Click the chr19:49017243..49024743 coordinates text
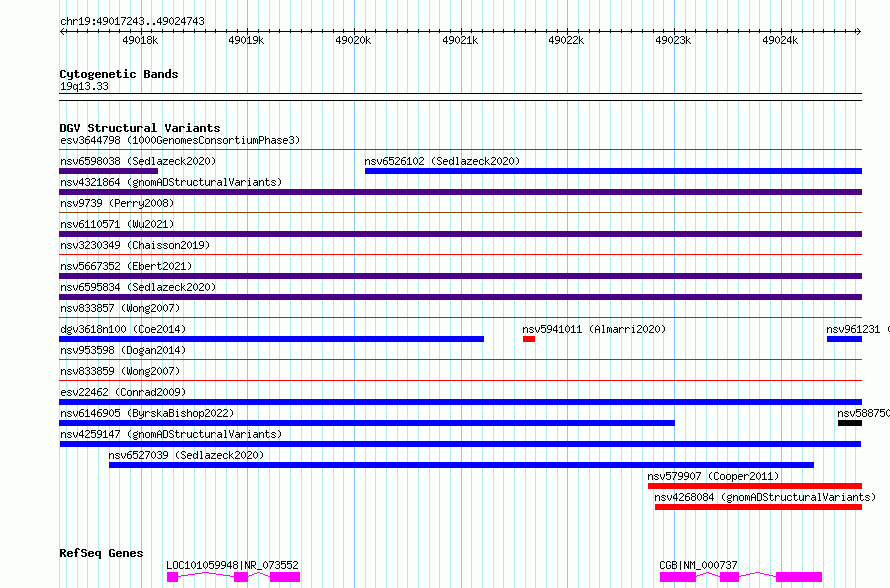The height and width of the screenshot is (588, 890). (132, 21)
